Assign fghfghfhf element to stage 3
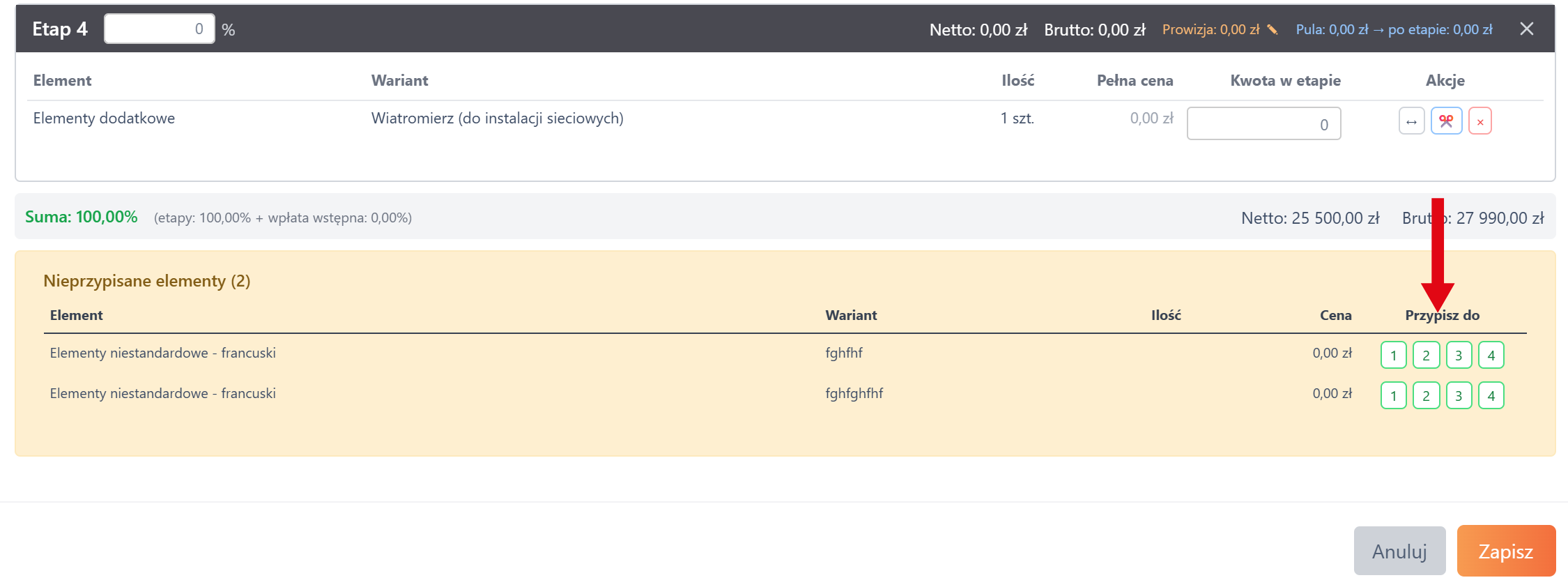The width and height of the screenshot is (1568, 587). 1459,396
